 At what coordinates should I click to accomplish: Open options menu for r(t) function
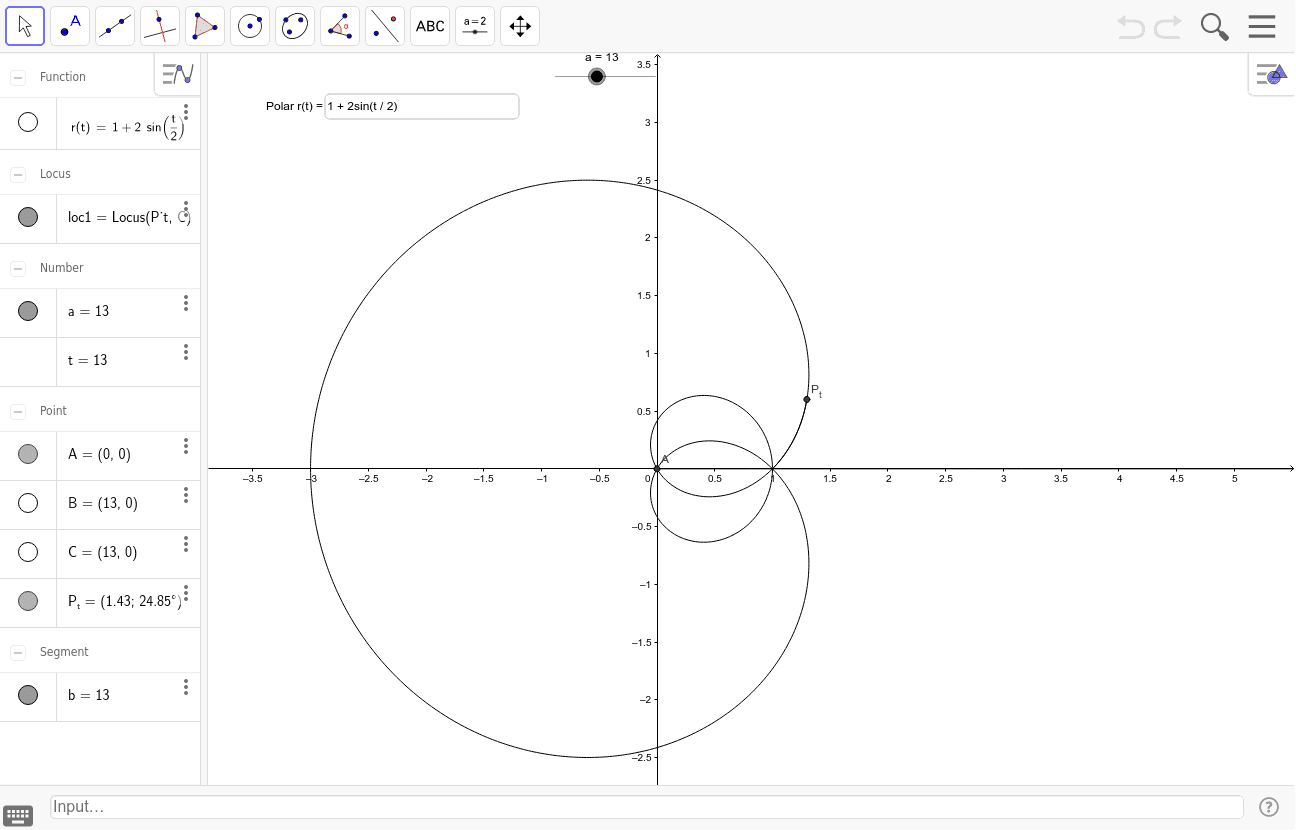(186, 112)
